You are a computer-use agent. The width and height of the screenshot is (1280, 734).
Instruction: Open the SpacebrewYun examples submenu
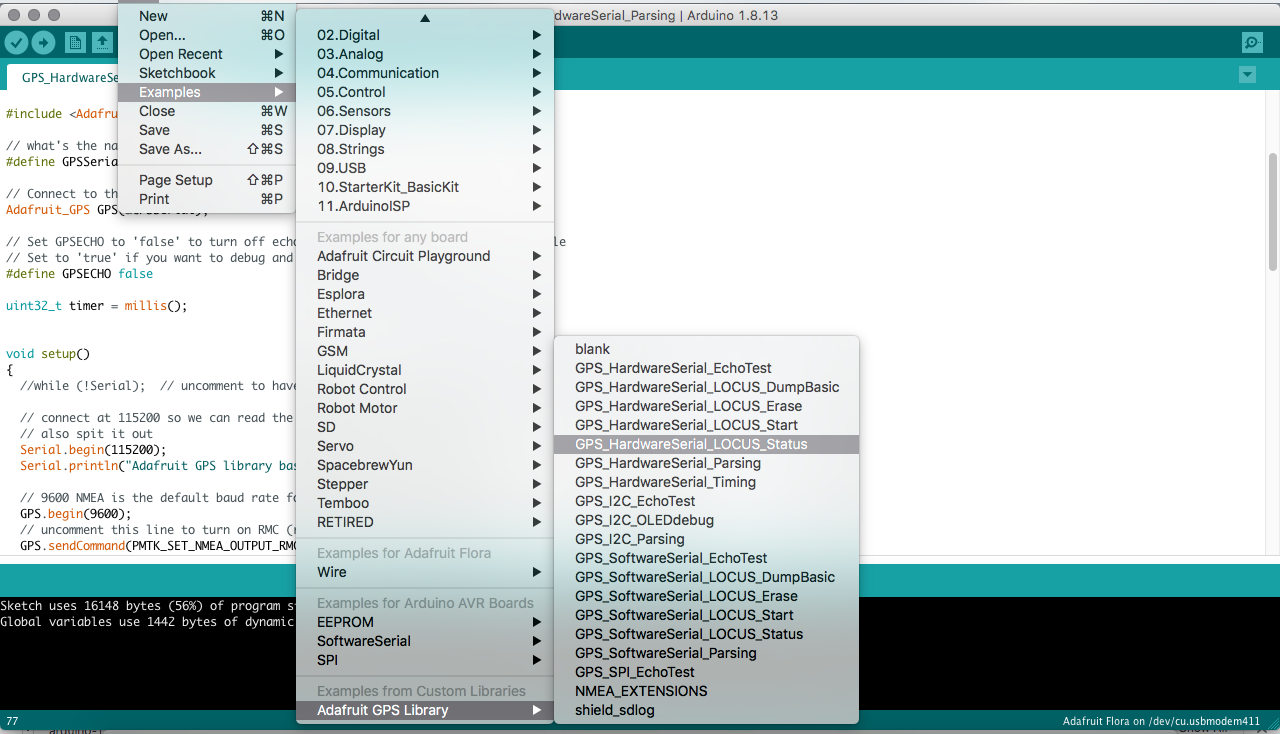(x=425, y=465)
